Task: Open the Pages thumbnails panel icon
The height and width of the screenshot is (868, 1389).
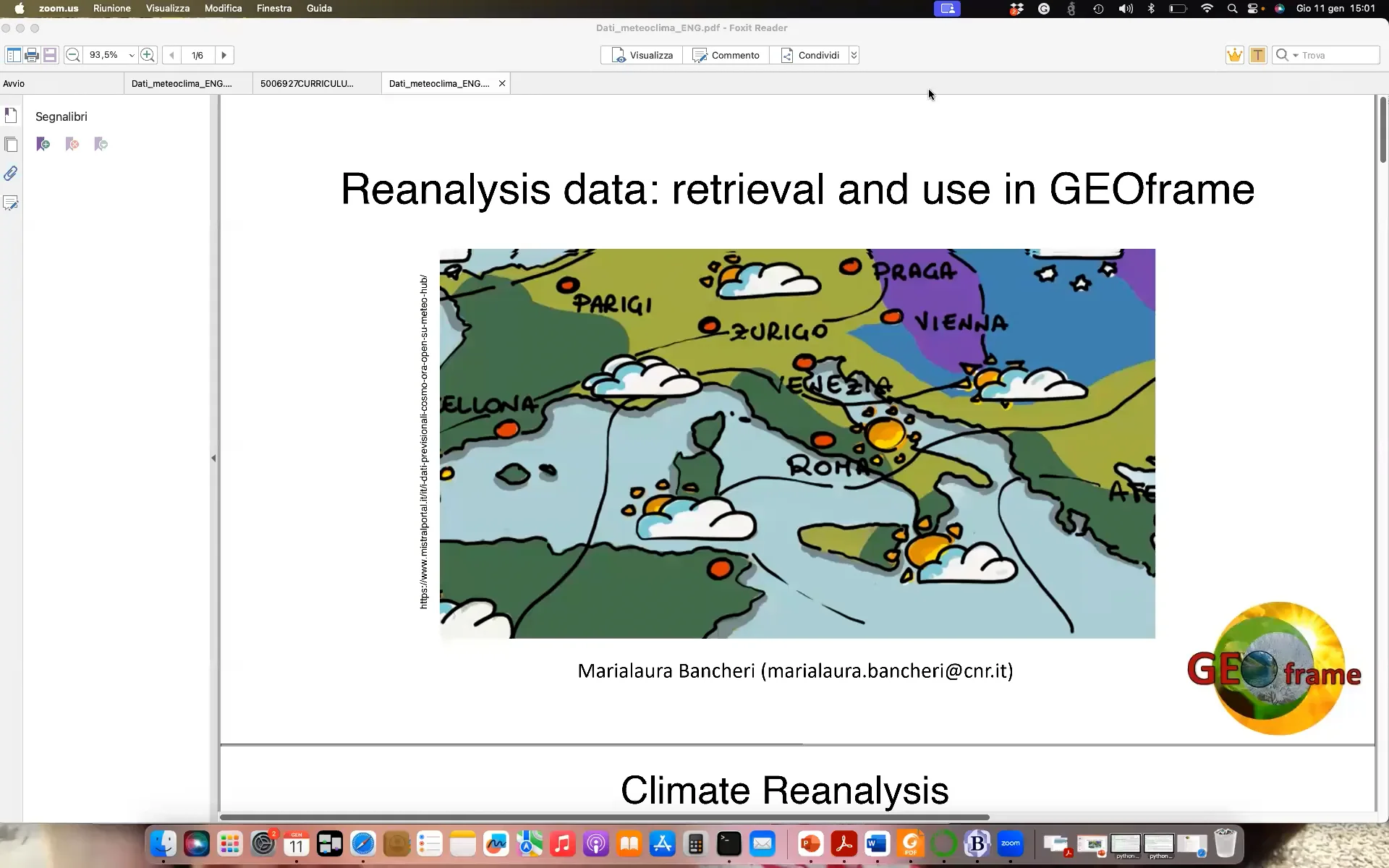Action: (x=11, y=144)
